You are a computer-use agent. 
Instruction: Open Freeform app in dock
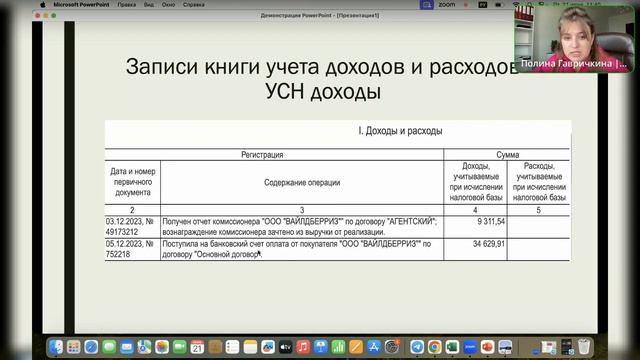268,347
